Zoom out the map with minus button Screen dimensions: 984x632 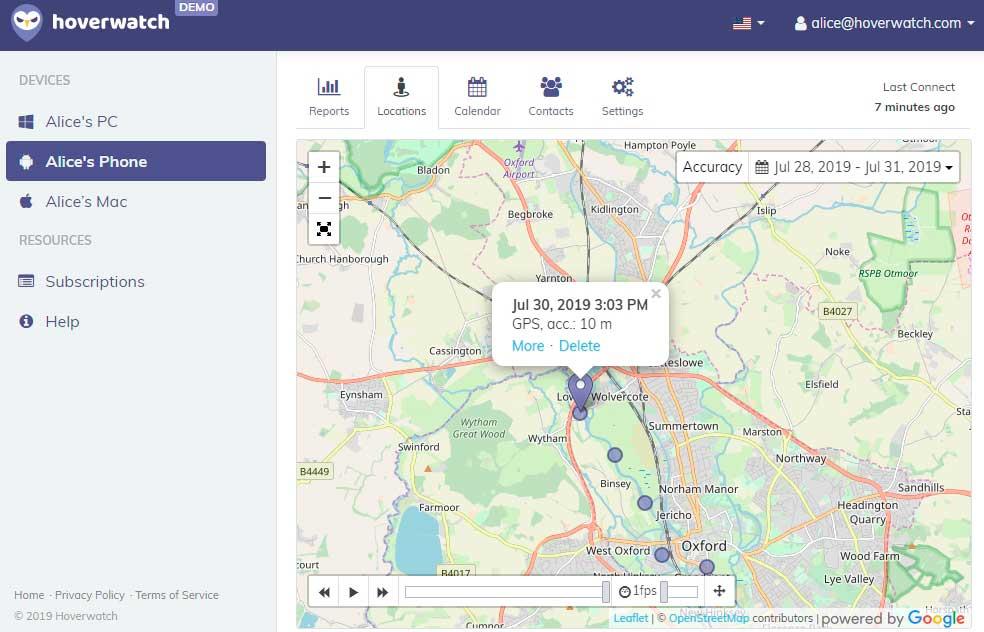[324, 198]
